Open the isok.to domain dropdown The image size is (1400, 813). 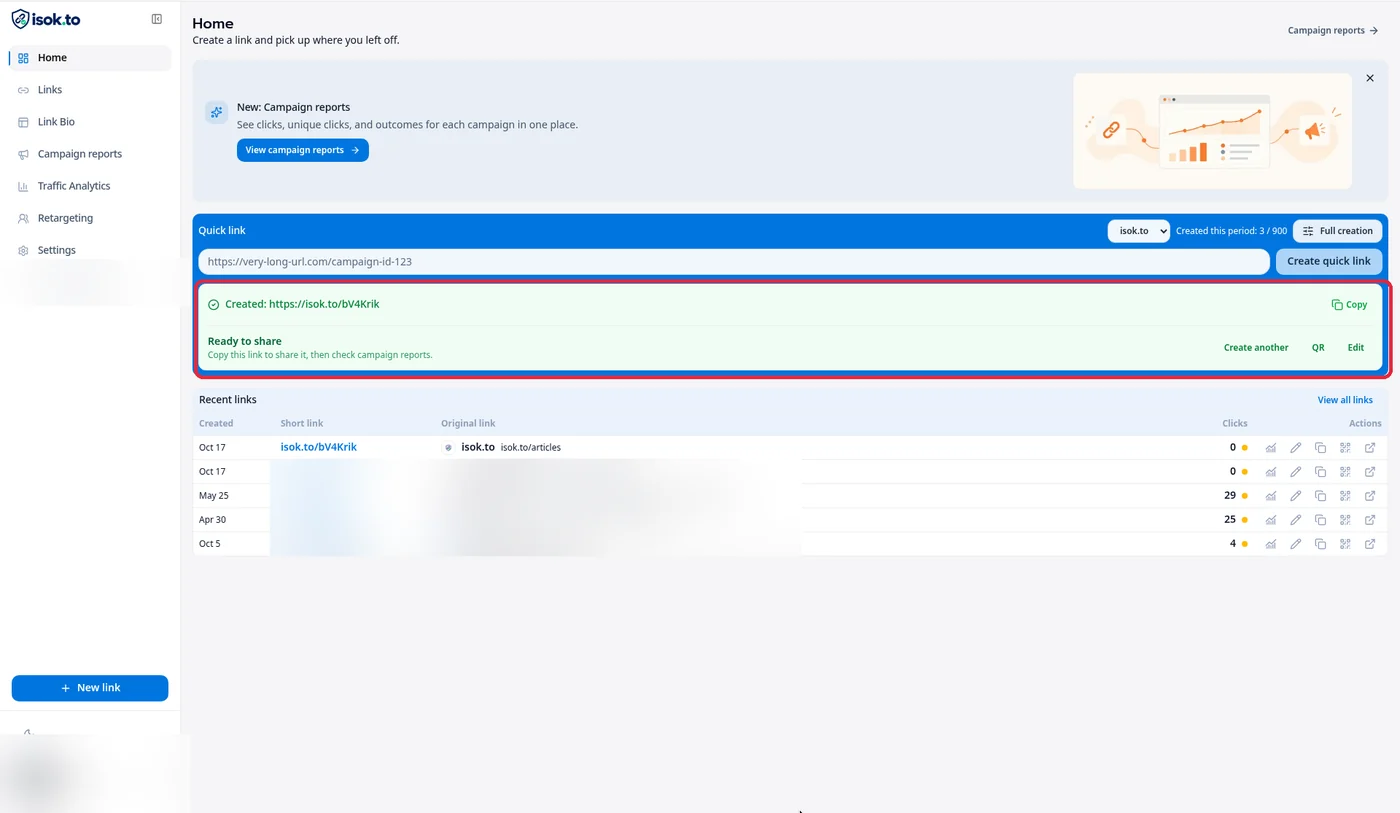click(1138, 231)
